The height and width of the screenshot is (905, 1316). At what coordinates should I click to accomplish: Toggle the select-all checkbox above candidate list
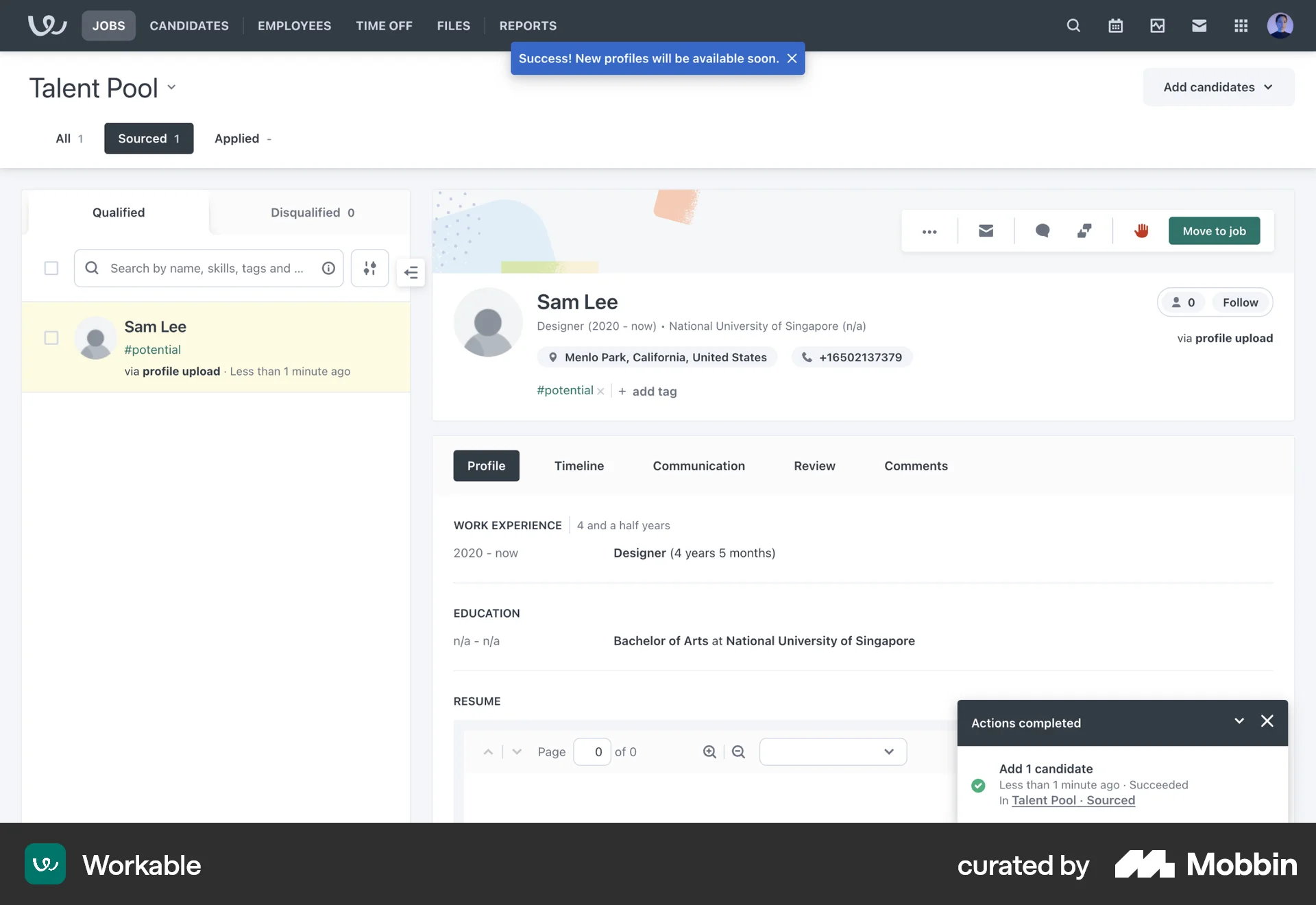51,268
